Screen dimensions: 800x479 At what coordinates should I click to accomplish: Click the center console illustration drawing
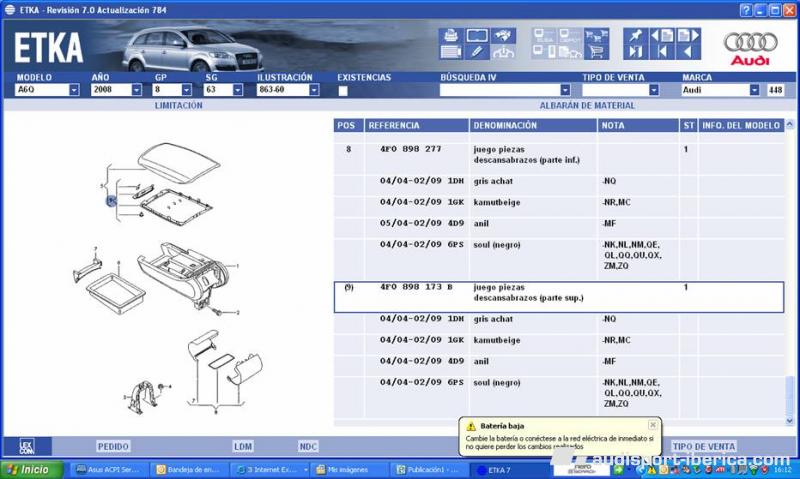[182, 276]
